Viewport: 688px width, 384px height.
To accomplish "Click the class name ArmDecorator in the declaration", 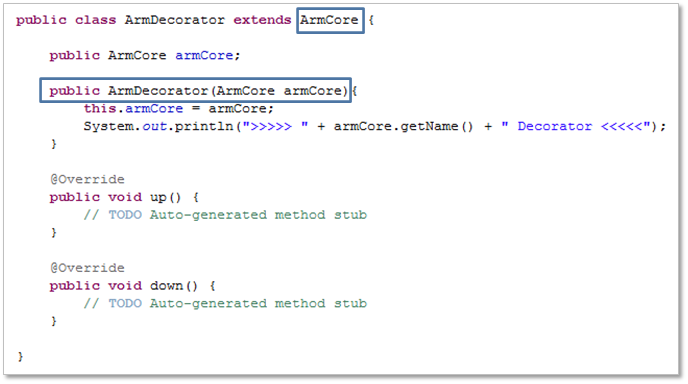I will (174, 20).
